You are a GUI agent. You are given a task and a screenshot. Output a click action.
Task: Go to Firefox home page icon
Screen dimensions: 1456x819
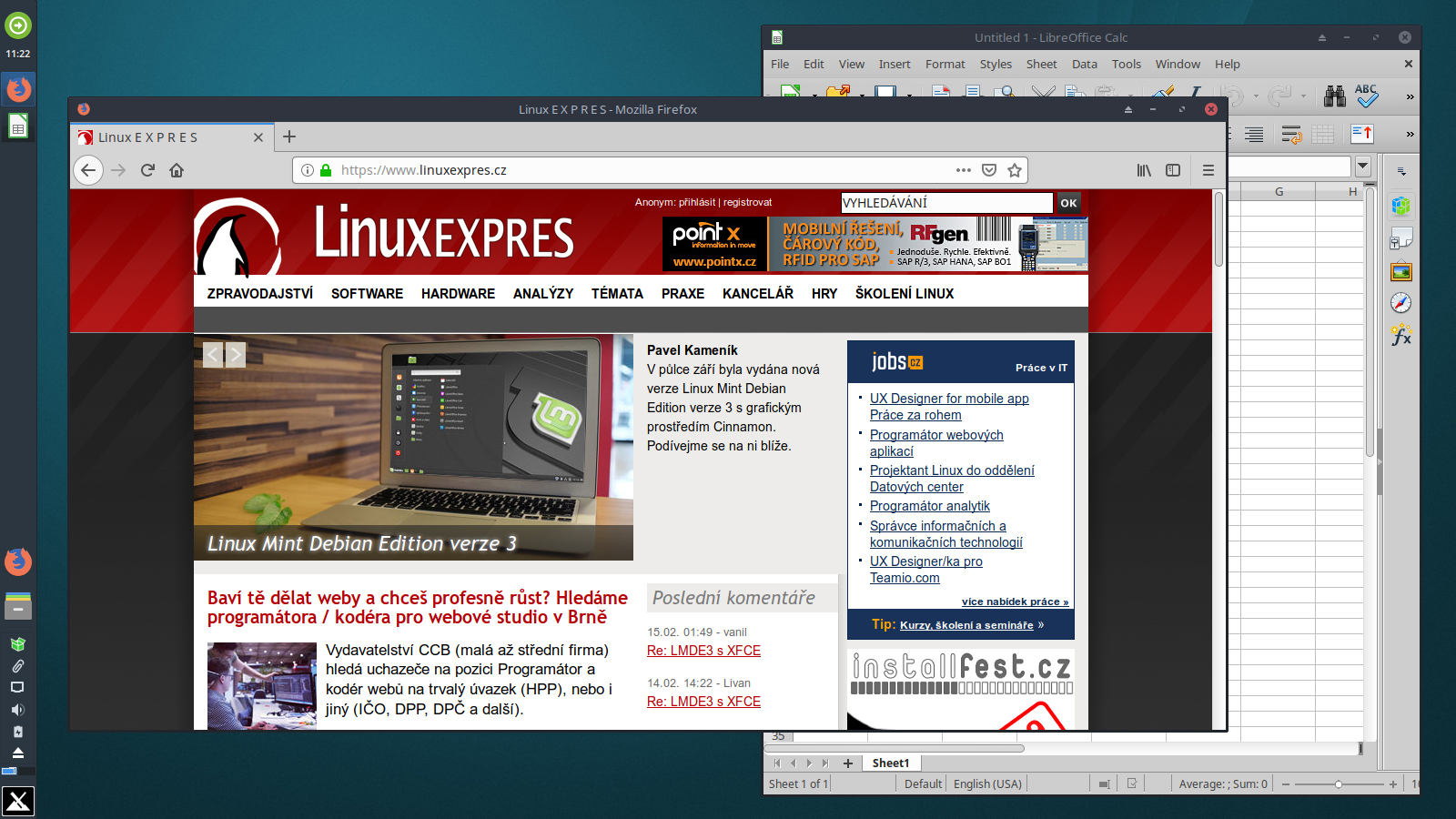coord(177,170)
